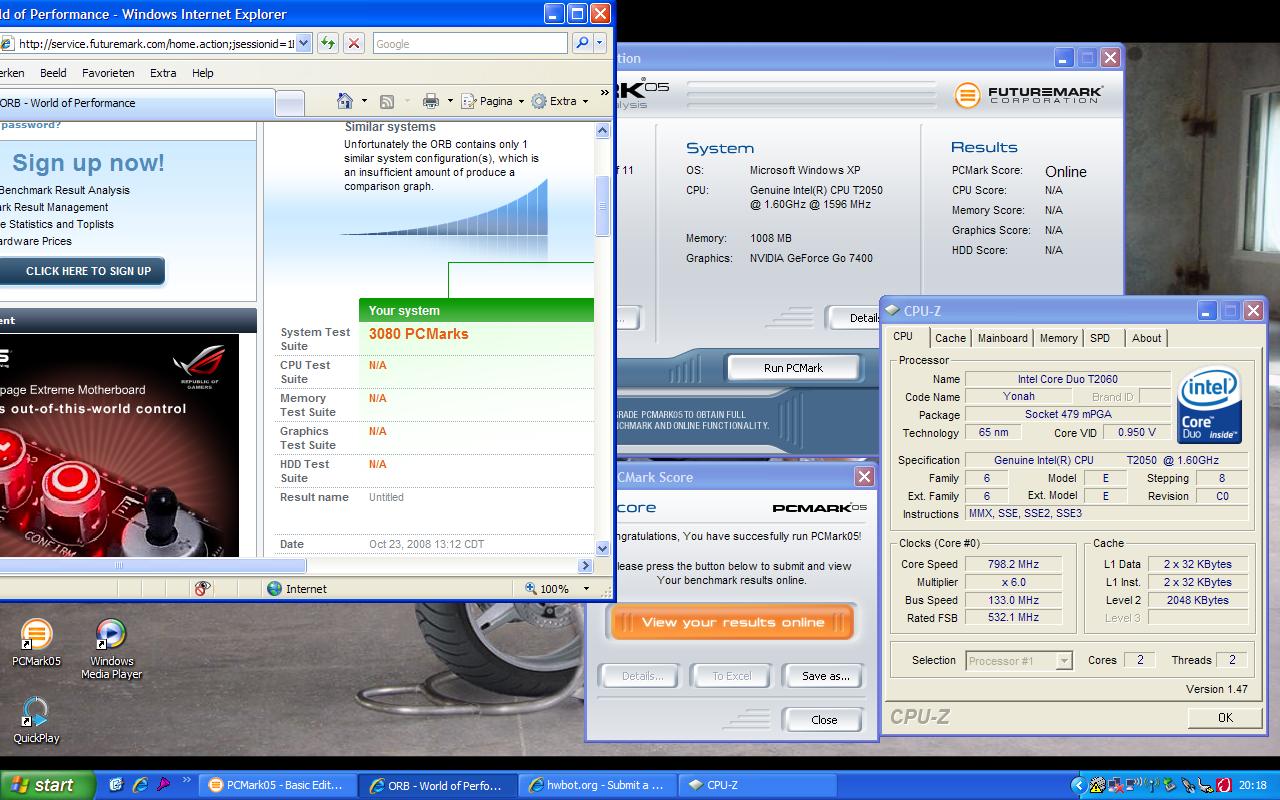The height and width of the screenshot is (800, 1280).
Task: Open the Extra menu in the menu bar
Action: pos(163,73)
